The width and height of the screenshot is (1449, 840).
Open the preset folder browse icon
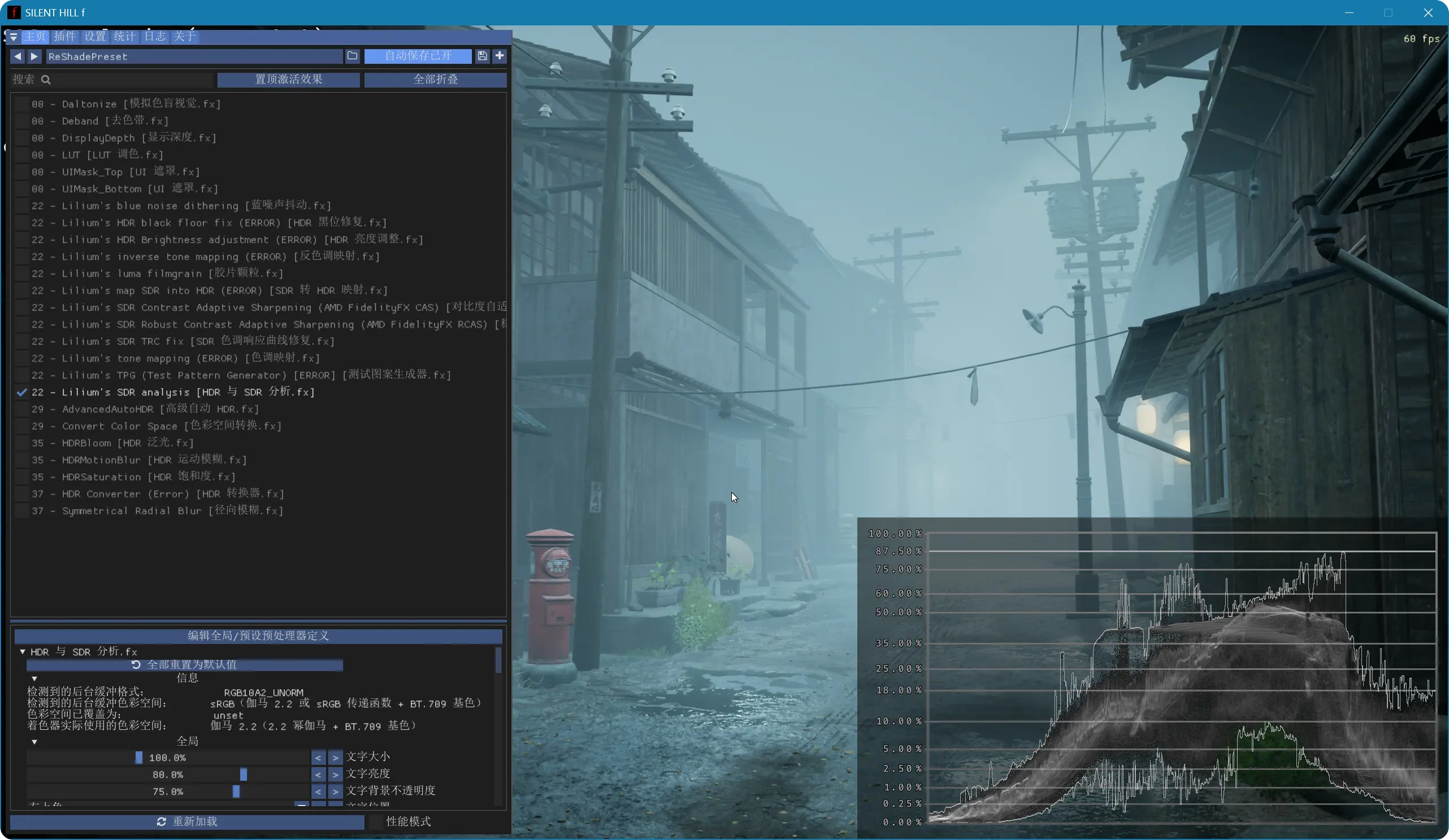[x=353, y=56]
